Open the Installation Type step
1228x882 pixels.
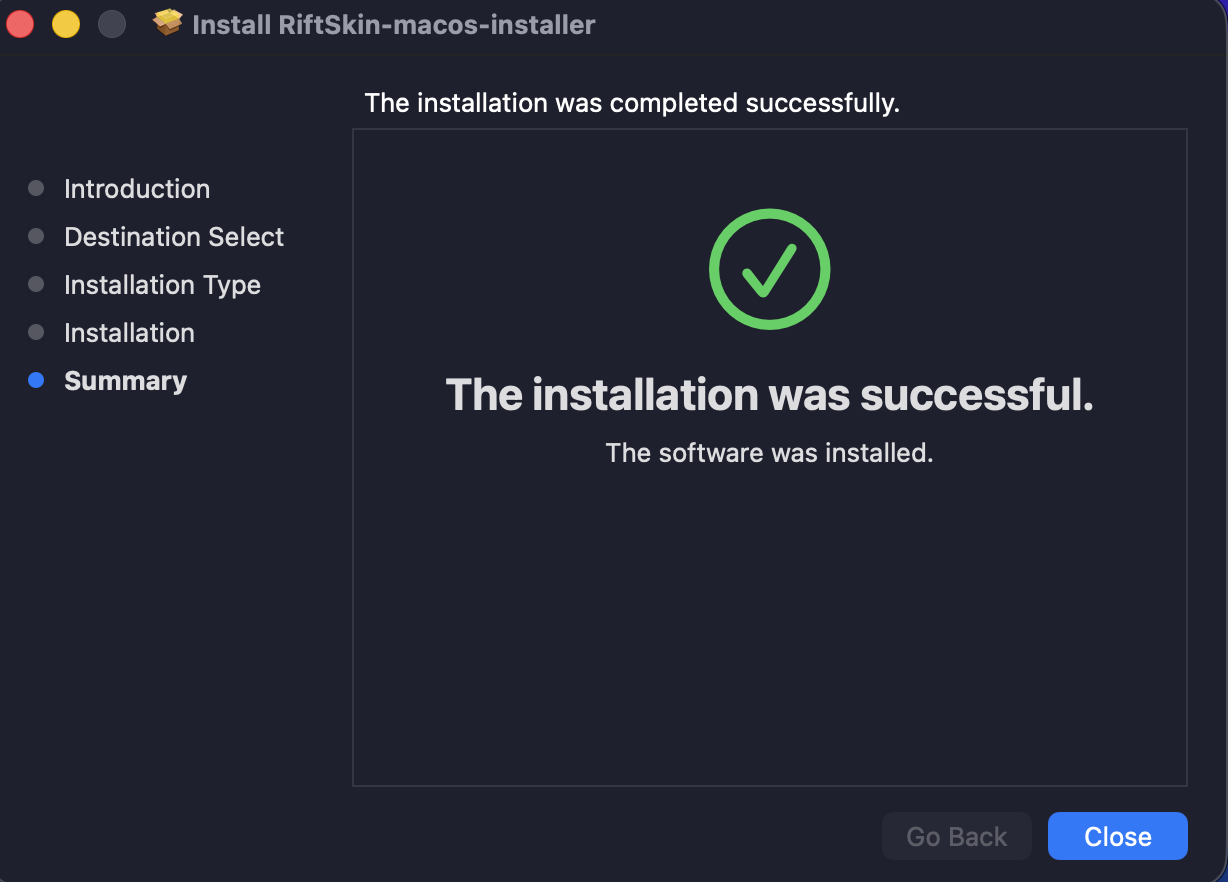coord(162,285)
